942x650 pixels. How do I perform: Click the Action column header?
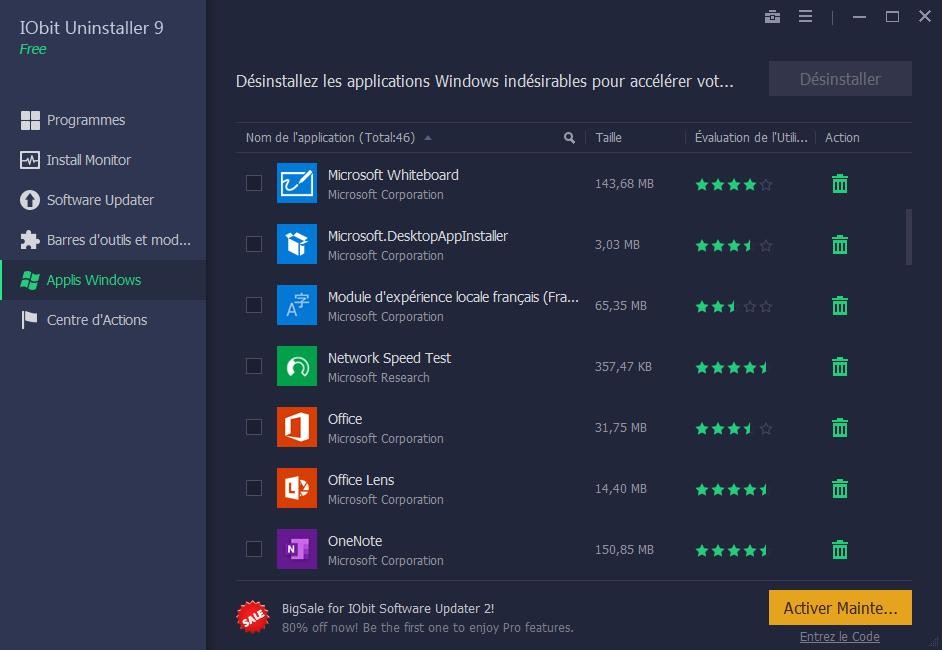tap(842, 138)
